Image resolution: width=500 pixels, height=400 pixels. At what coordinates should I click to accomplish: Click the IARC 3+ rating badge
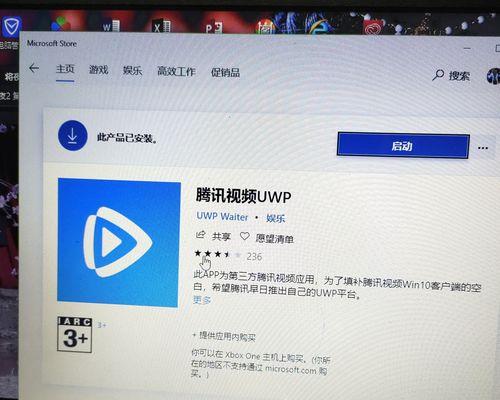click(x=74, y=335)
